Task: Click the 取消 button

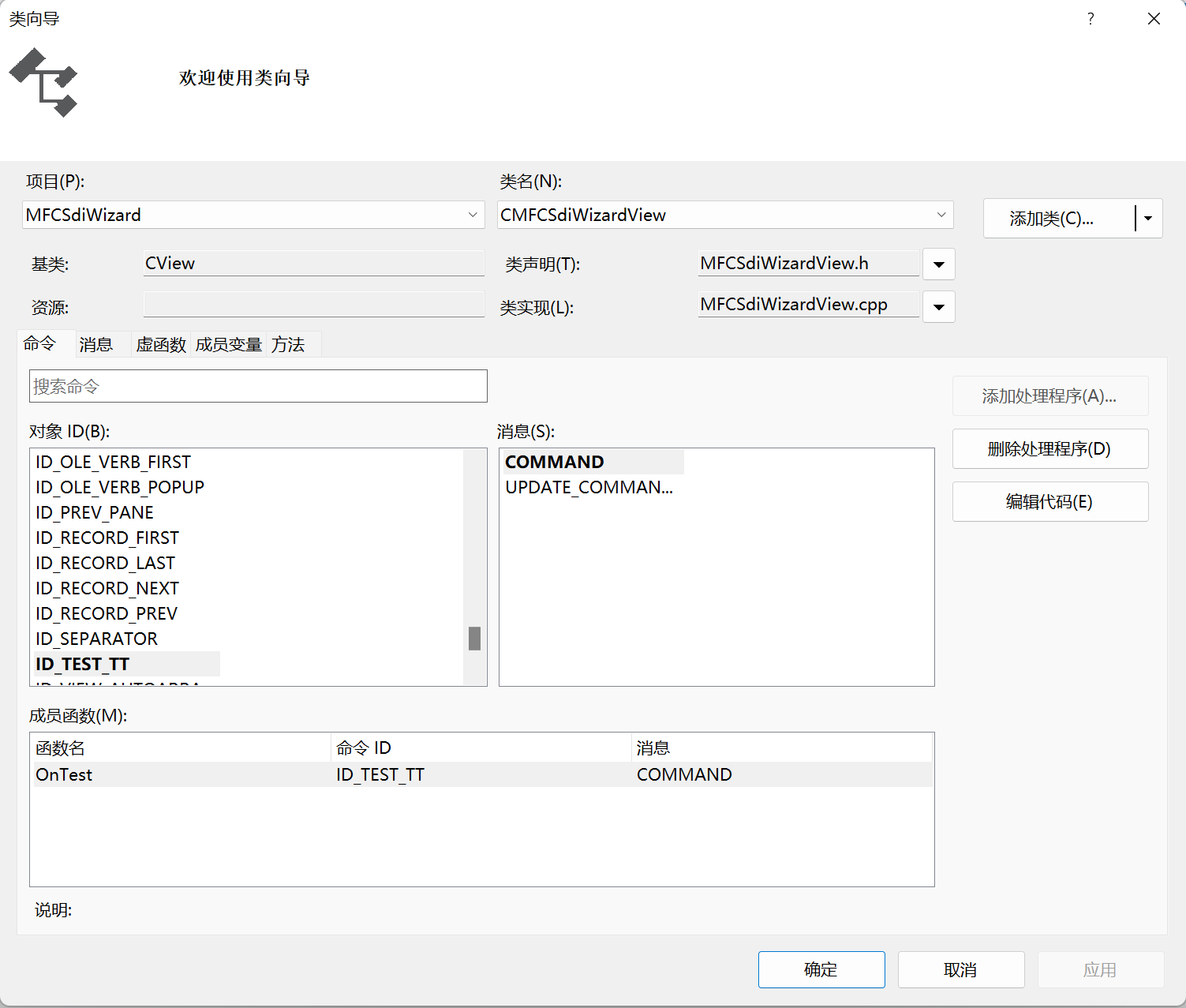Action: click(x=961, y=969)
